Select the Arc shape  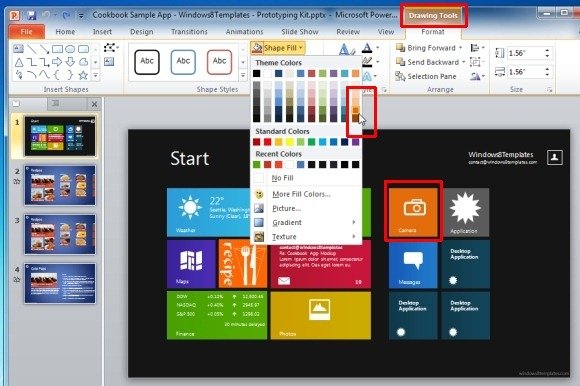point(32,75)
